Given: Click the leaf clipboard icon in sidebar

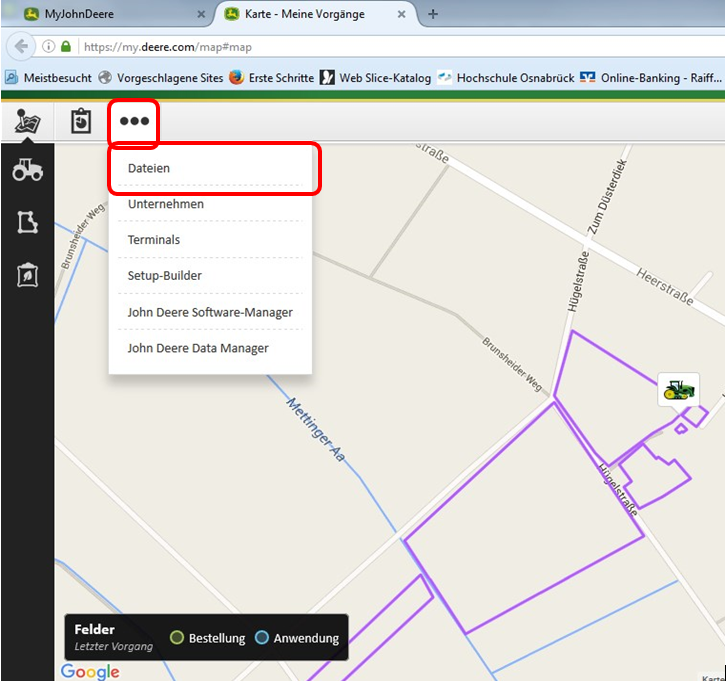Looking at the screenshot, I should click(27, 275).
